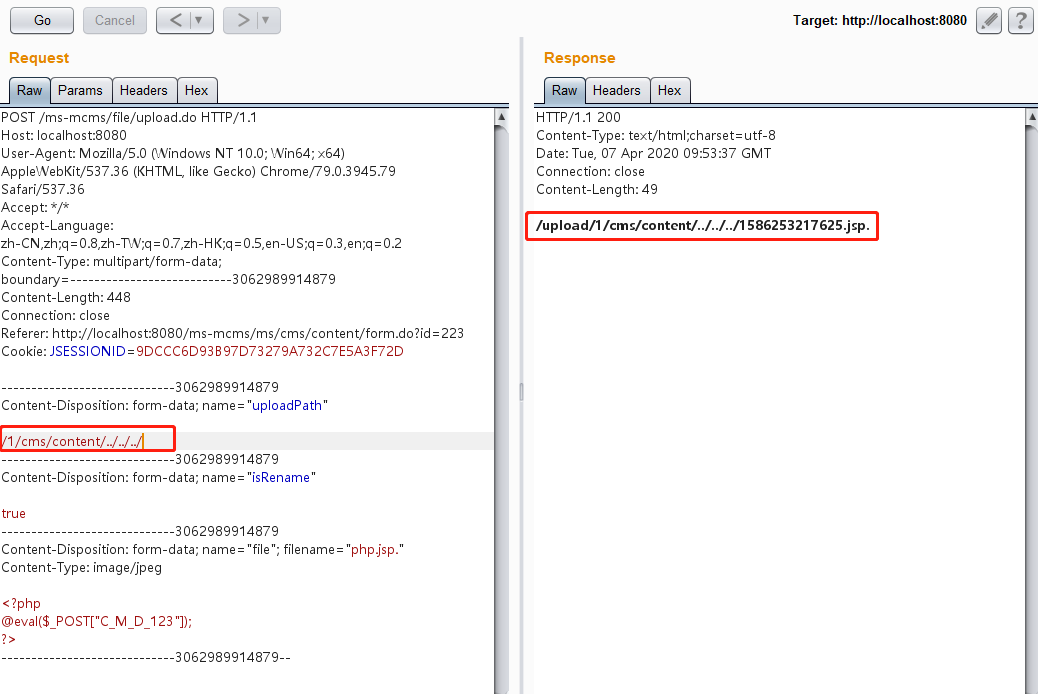The width and height of the screenshot is (1038, 694).
Task: Click the 'true' isRename value
Action: (13, 513)
